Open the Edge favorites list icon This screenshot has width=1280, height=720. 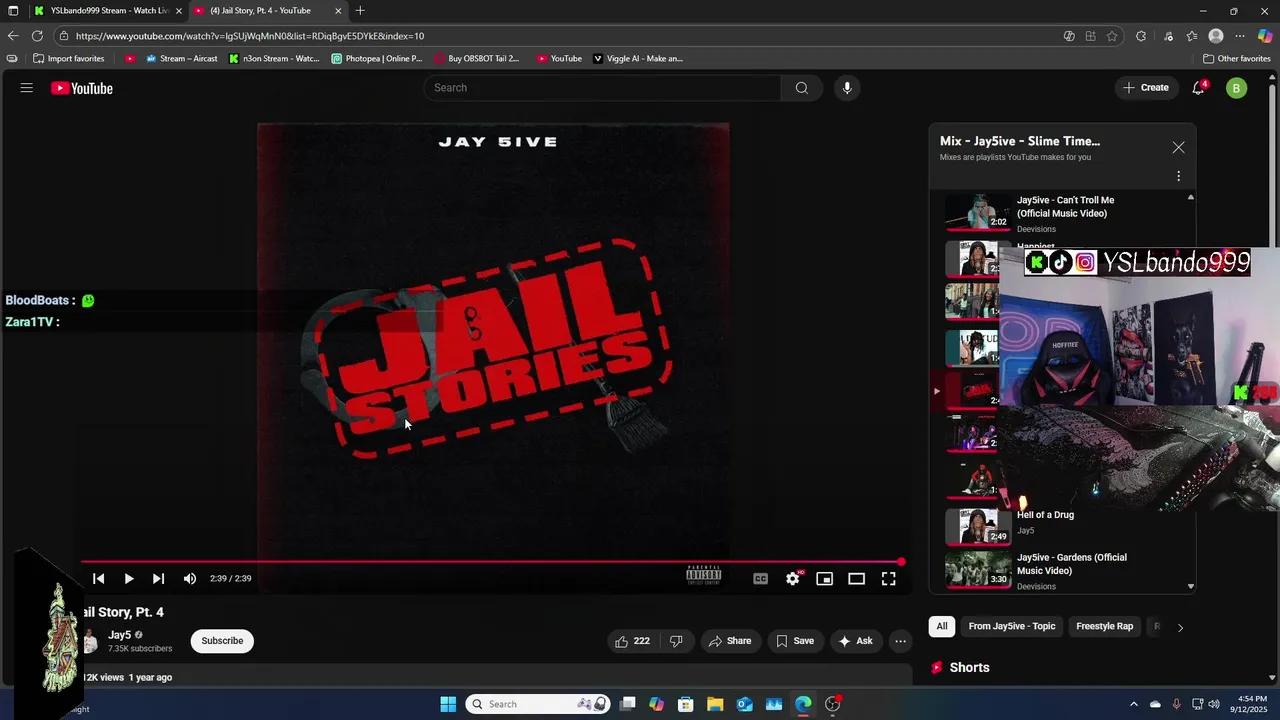click(x=1192, y=36)
